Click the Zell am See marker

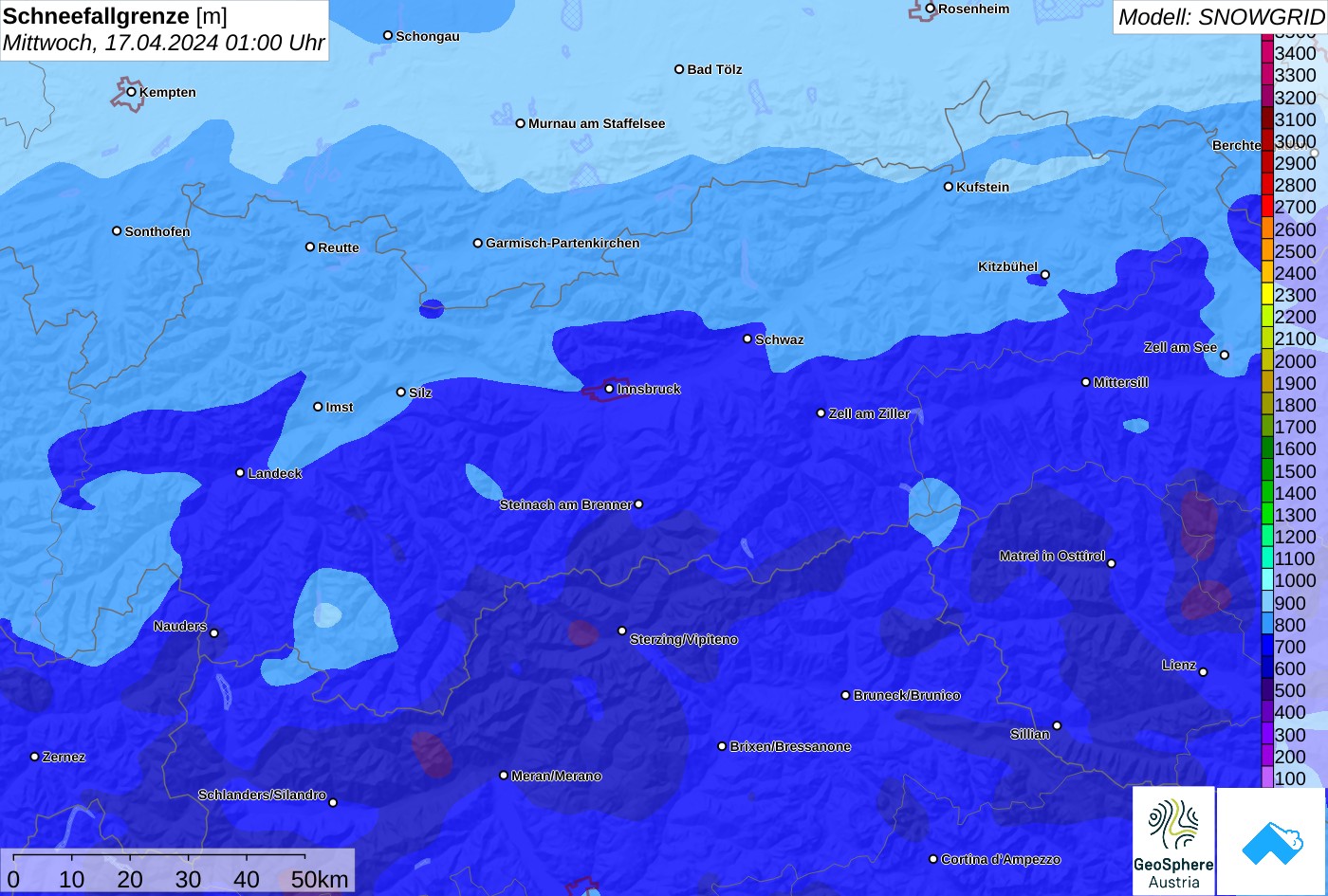[1225, 355]
